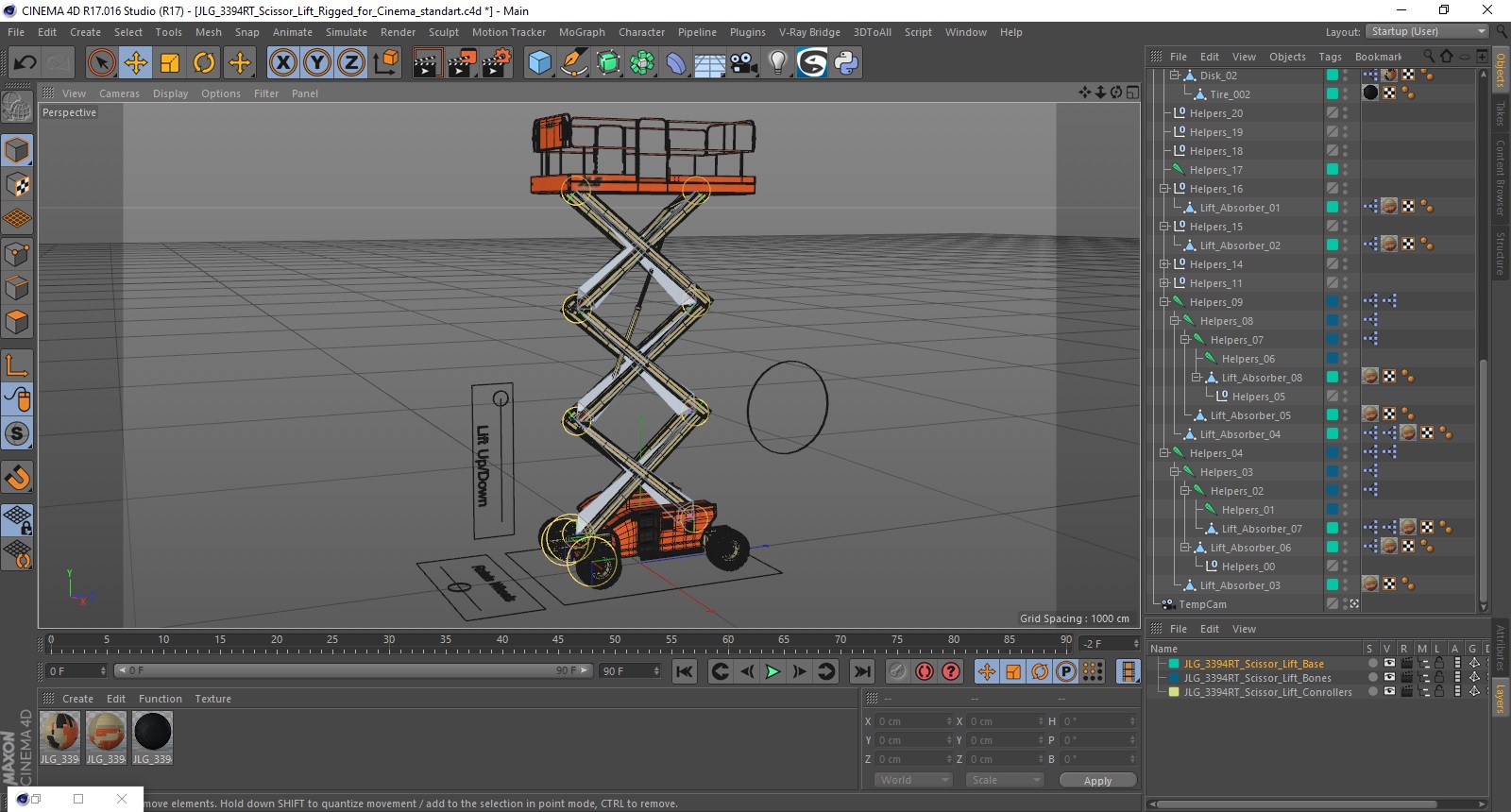Click frame 45 on the timeline ruler

[558, 640]
